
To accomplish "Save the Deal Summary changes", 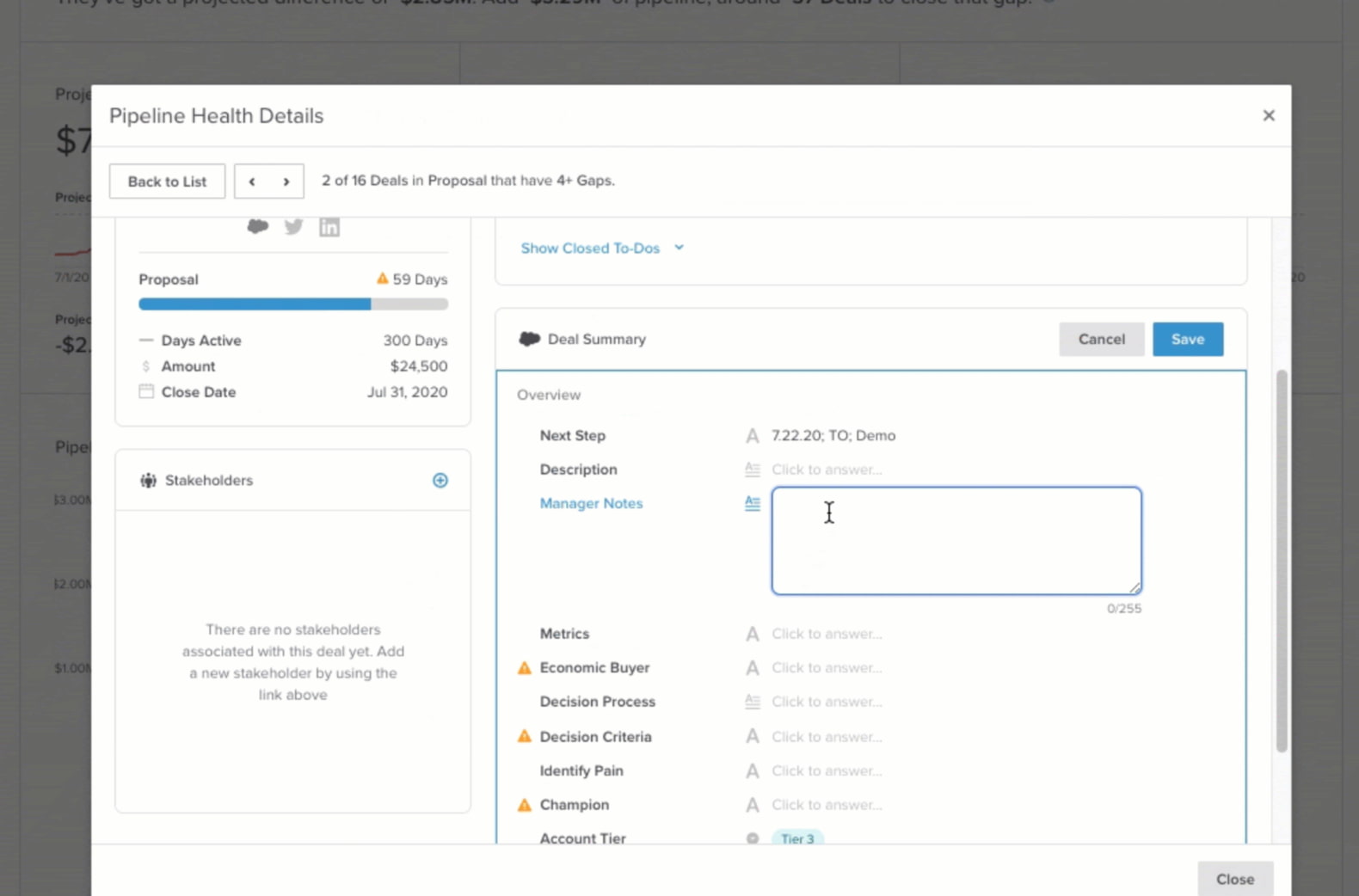I will 1187,340.
